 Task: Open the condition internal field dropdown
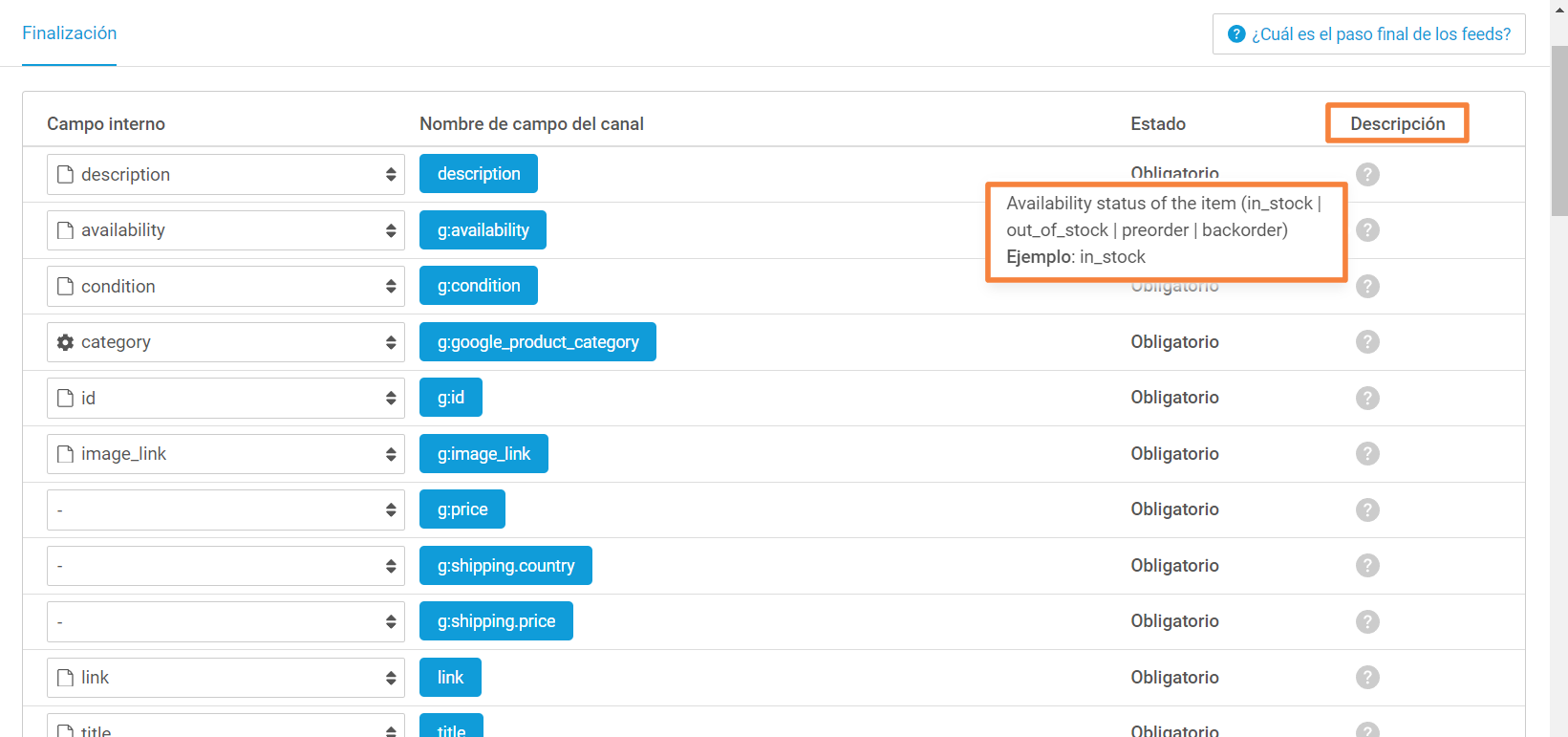(x=226, y=286)
